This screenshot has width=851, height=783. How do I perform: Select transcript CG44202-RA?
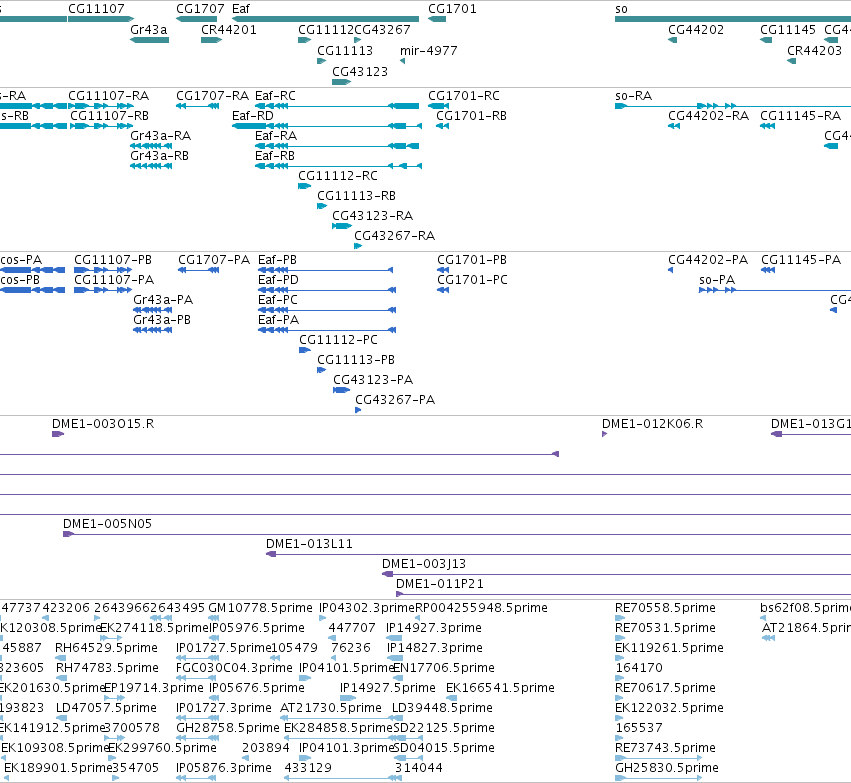(x=708, y=116)
